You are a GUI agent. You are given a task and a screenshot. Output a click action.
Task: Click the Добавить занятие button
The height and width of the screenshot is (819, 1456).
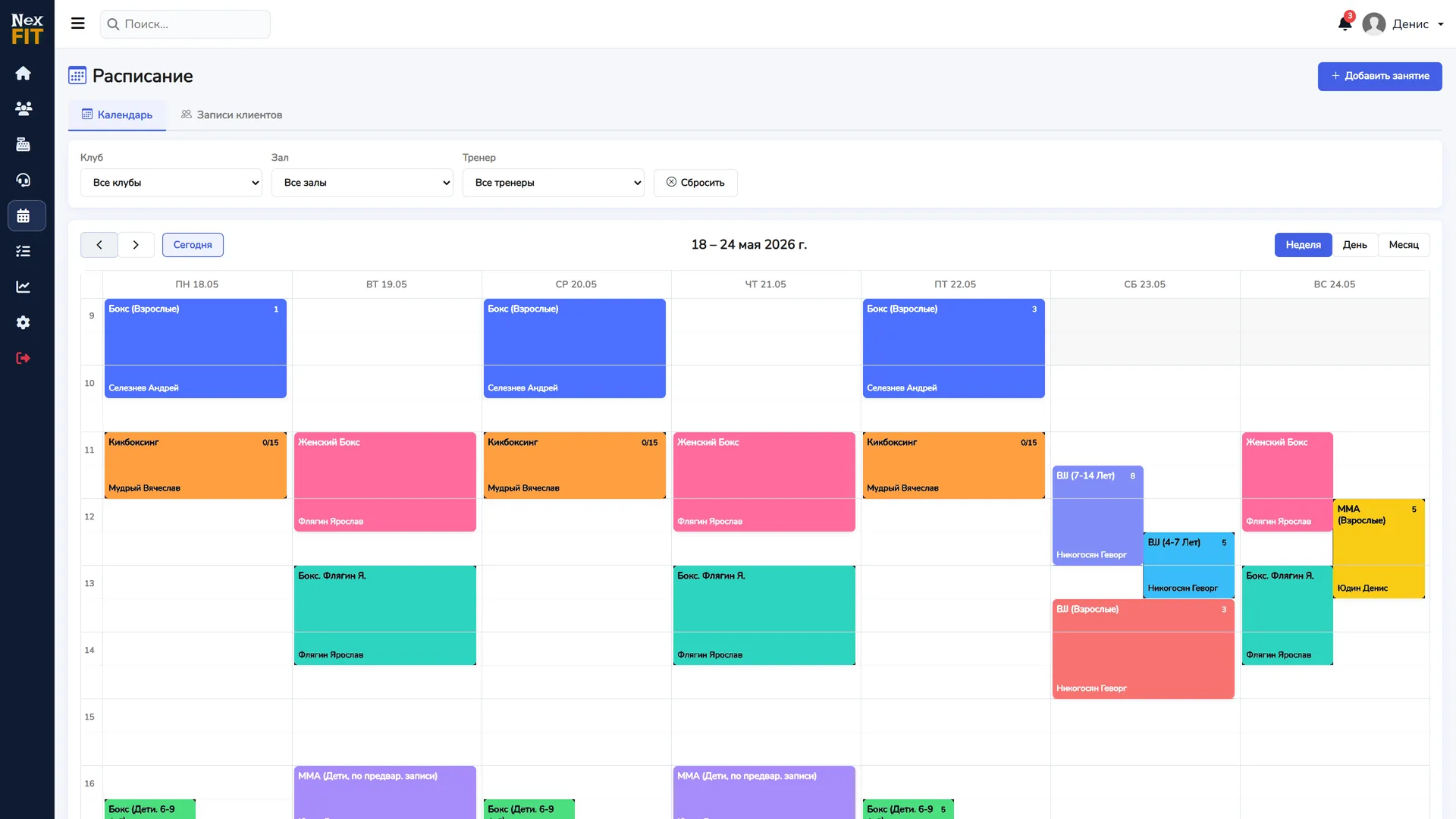(x=1380, y=77)
